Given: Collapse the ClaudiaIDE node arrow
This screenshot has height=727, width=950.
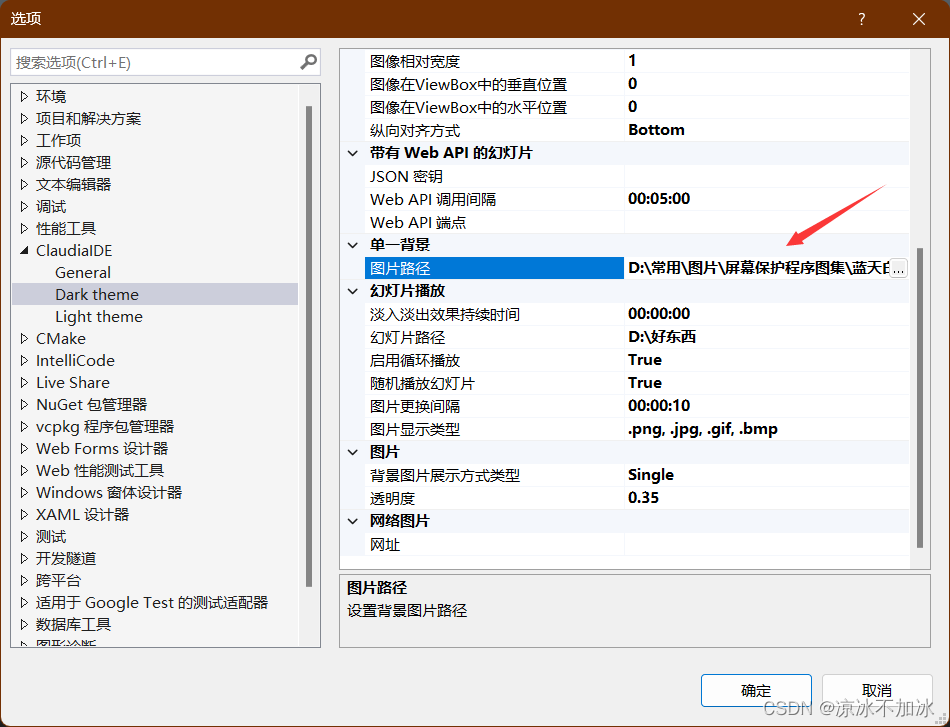Looking at the screenshot, I should click(24, 250).
